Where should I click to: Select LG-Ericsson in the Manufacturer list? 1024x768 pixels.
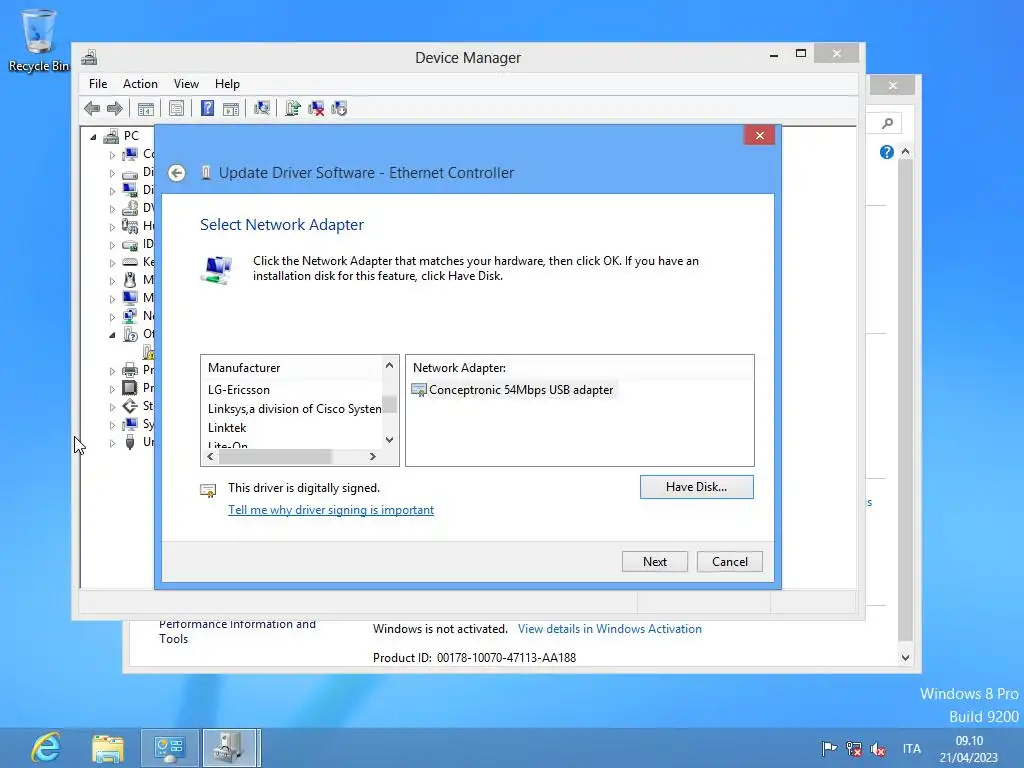[x=238, y=390]
